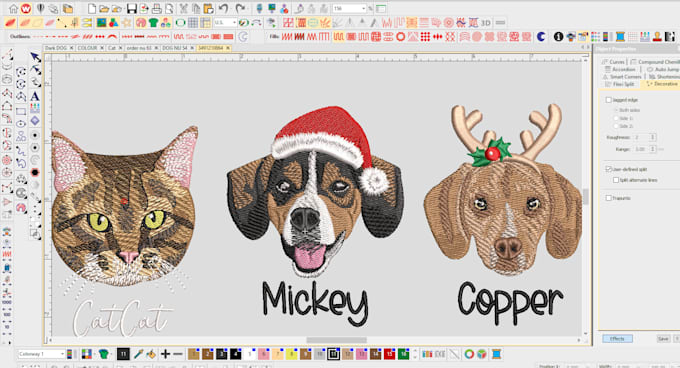Click the plus add color icon

tap(165, 354)
